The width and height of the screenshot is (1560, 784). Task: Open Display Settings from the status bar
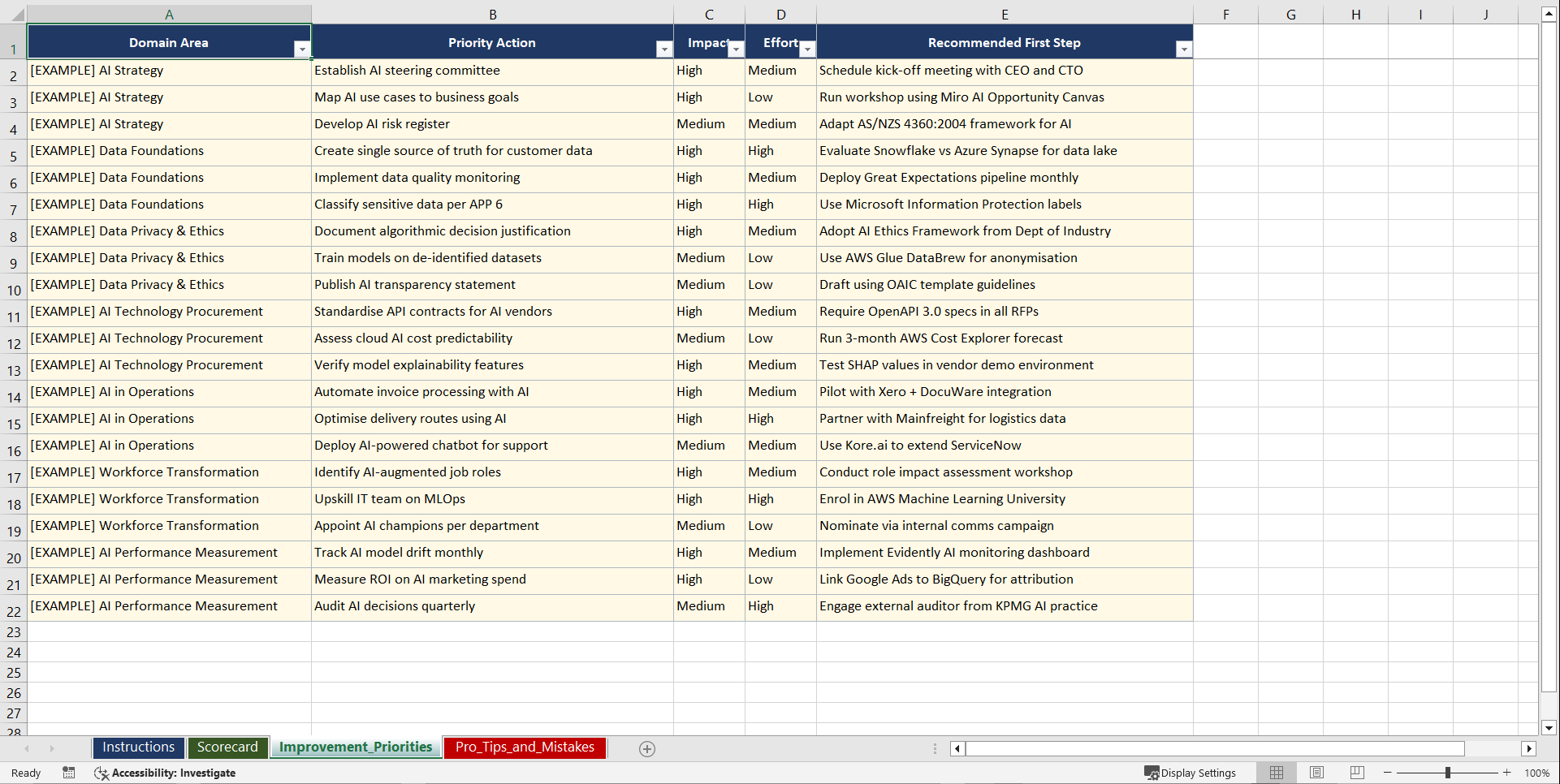(1191, 773)
